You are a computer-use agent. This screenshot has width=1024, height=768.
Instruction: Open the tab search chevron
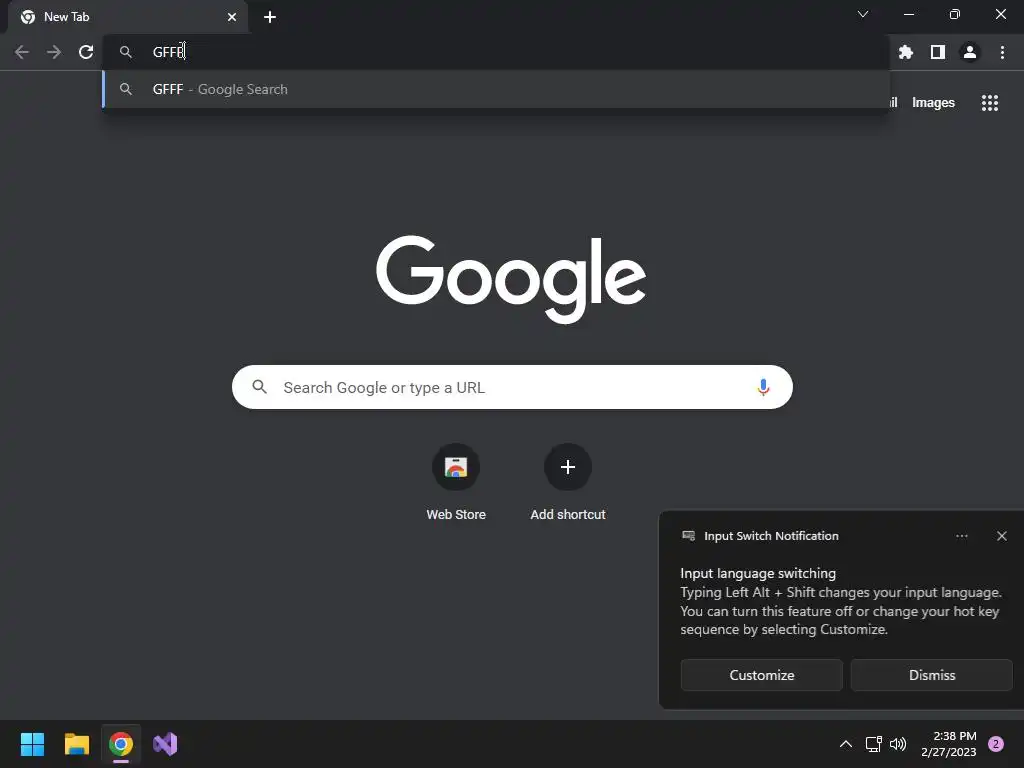coord(863,14)
